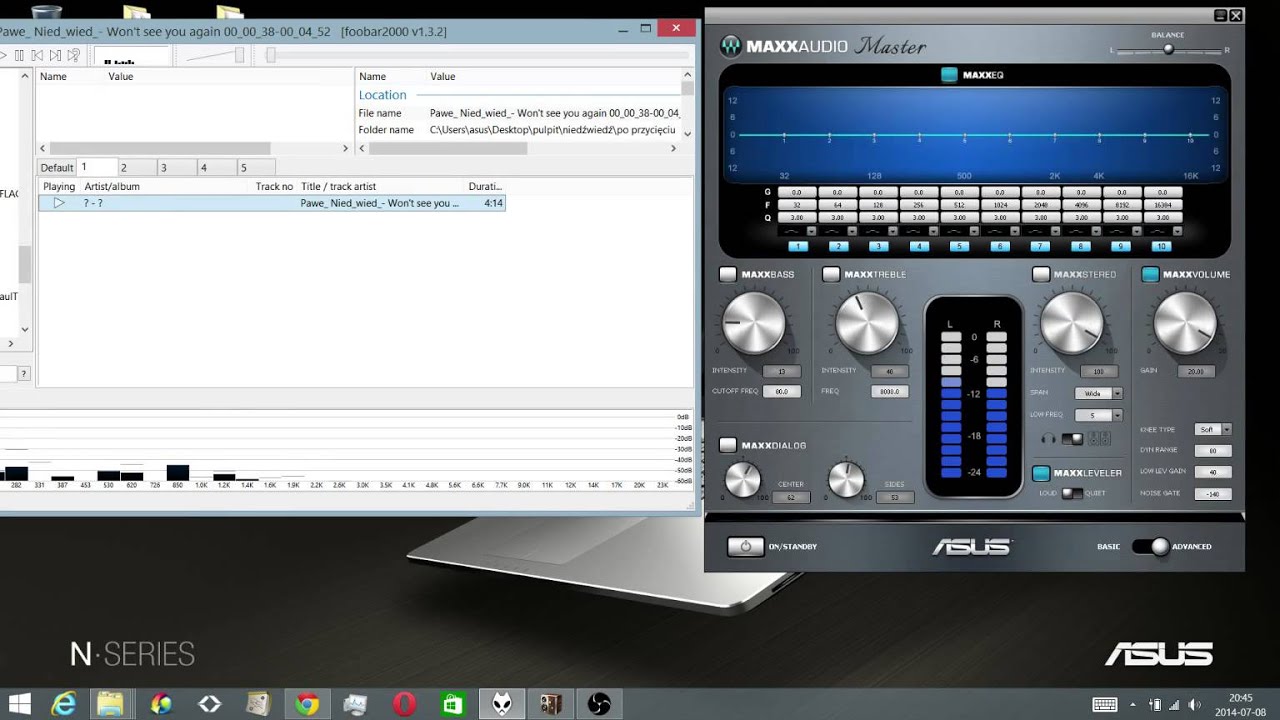Select playlist tab 4
Screen dimensions: 1280x720
click(216, 168)
